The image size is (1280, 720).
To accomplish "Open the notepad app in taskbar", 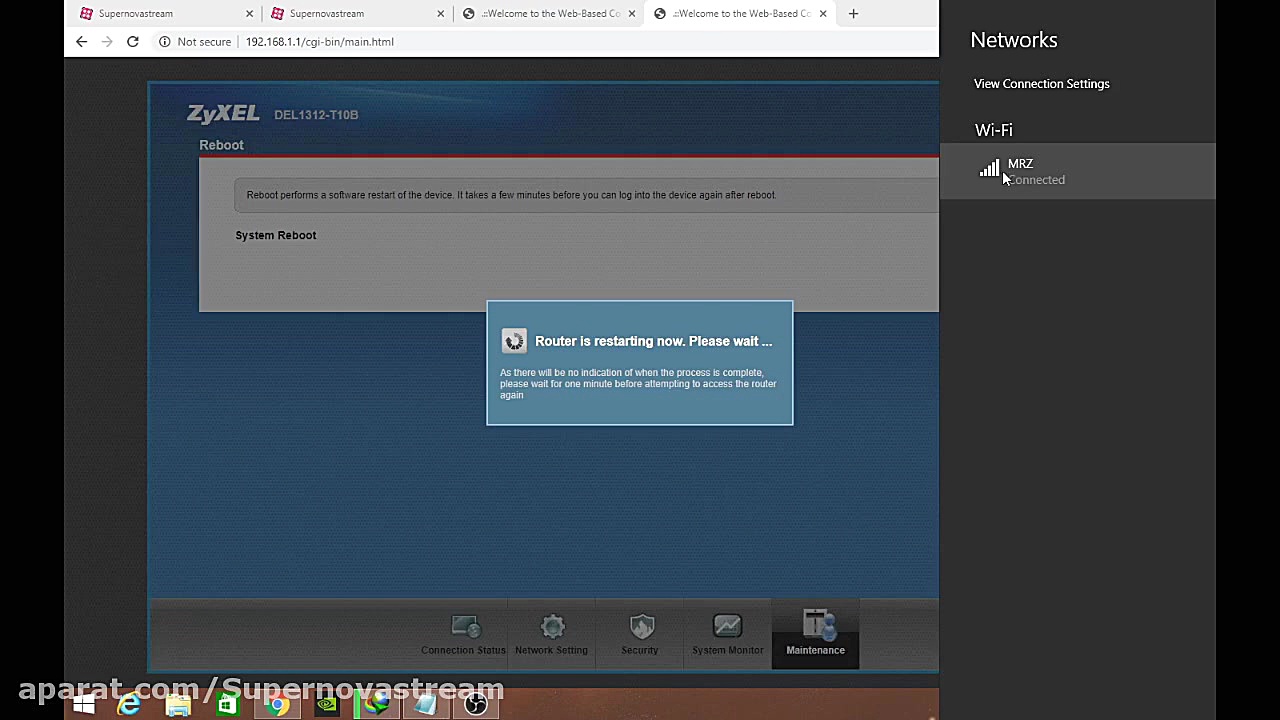I will click(426, 705).
